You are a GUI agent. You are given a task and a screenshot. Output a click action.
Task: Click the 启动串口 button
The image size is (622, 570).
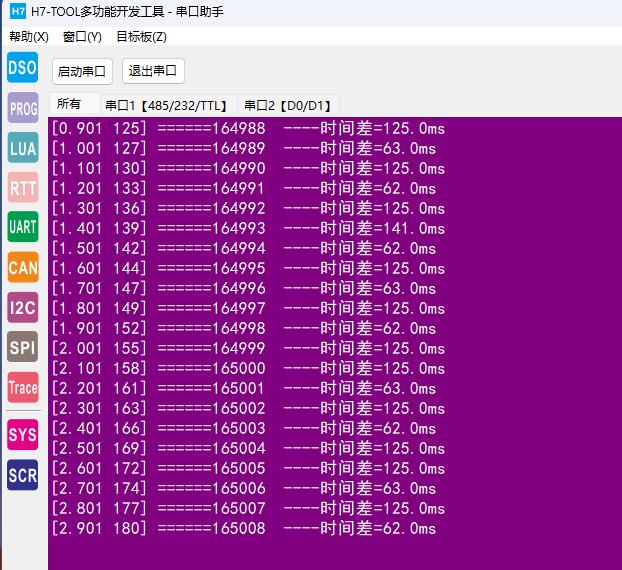[x=82, y=71]
